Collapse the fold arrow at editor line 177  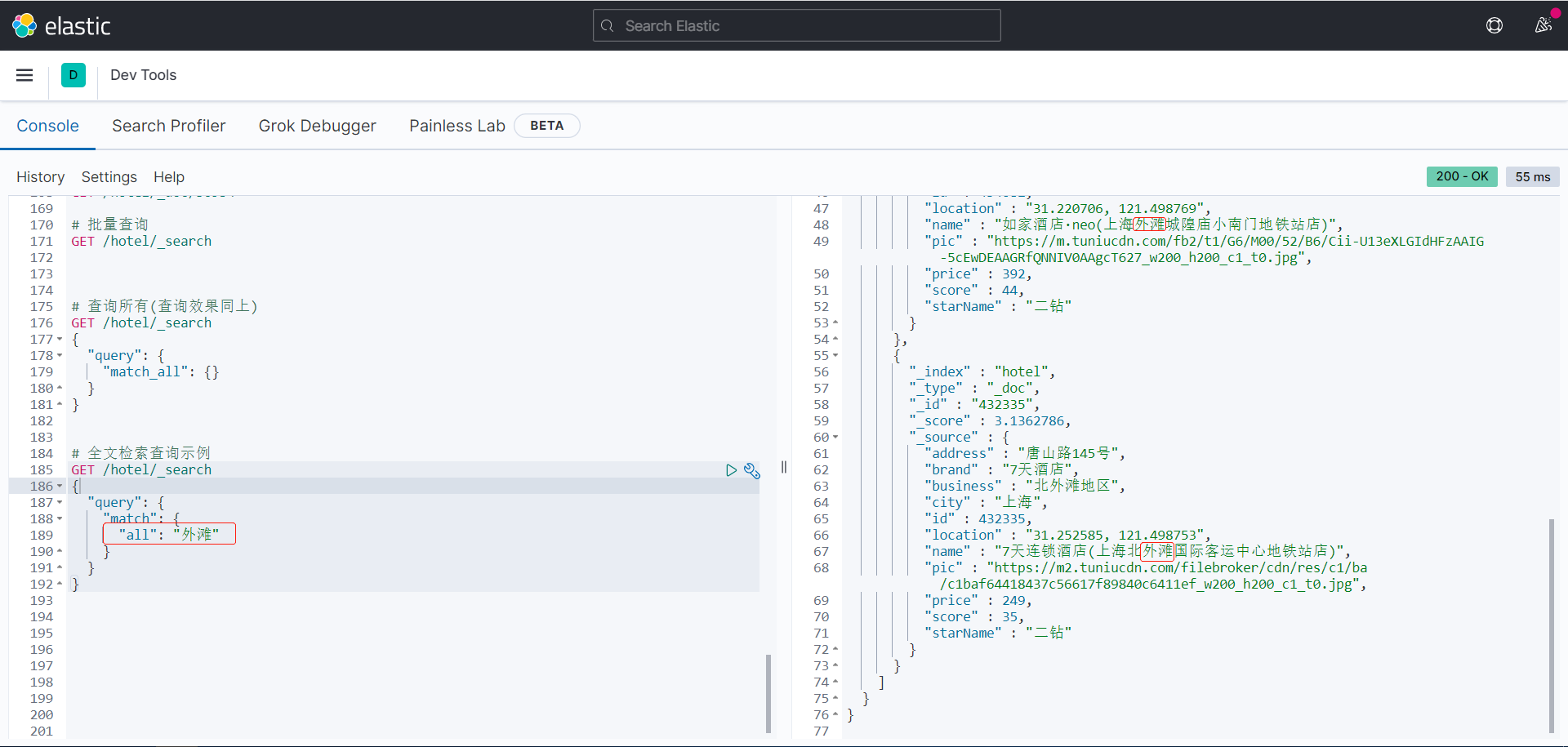[x=60, y=340]
